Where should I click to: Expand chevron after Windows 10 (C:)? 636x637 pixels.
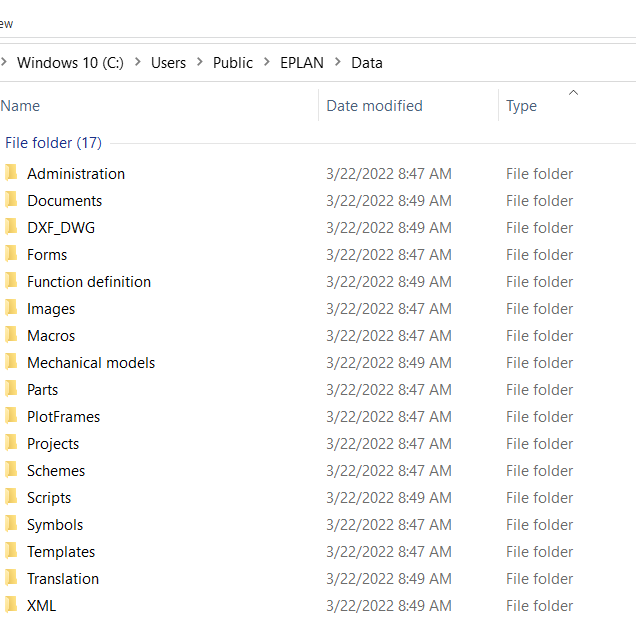click(138, 62)
